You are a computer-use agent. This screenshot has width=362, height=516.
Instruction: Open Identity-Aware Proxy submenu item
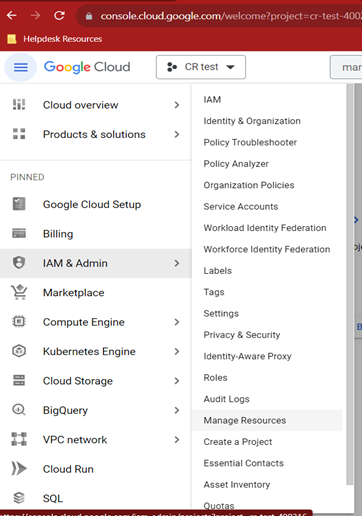pyautogui.click(x=247, y=356)
